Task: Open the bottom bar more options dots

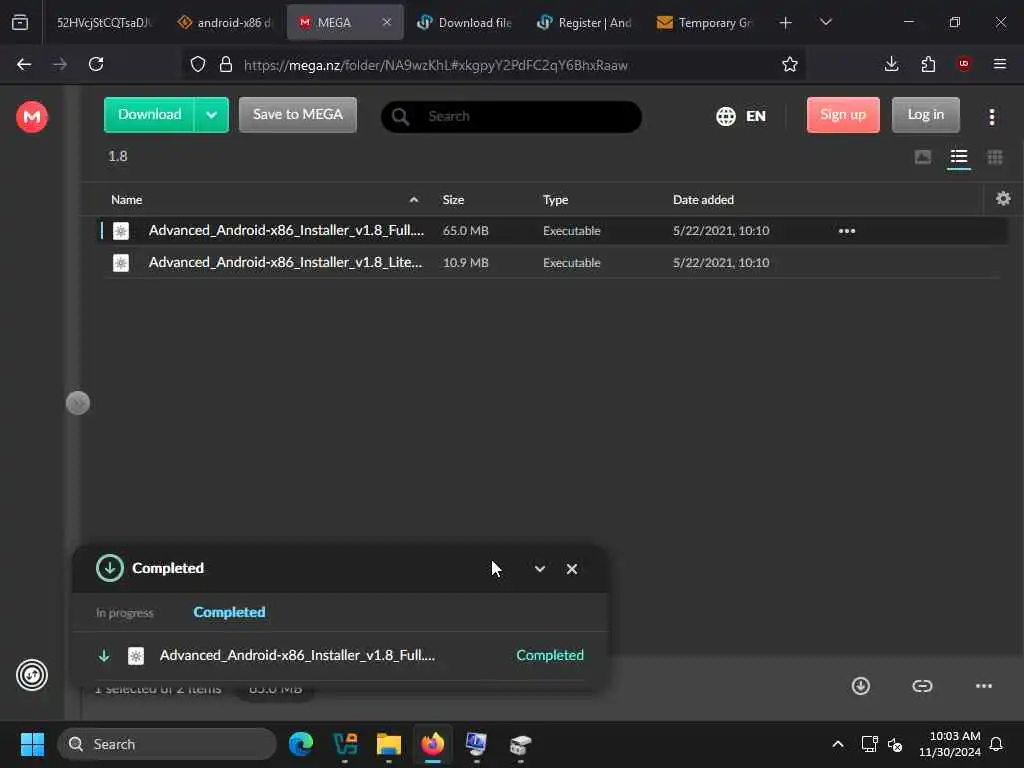Action: click(984, 686)
